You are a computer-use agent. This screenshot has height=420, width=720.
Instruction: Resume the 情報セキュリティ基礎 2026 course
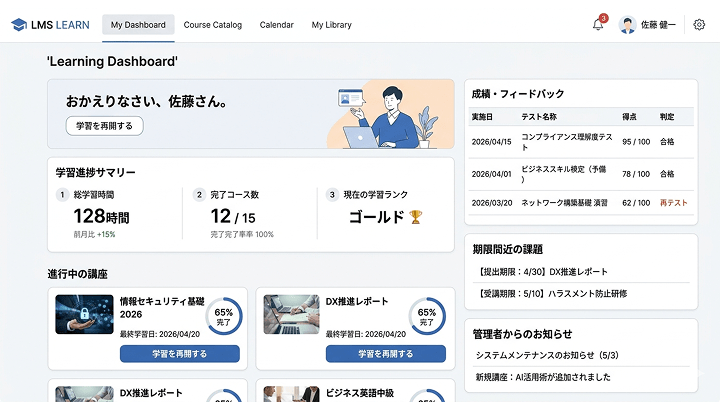coord(180,354)
